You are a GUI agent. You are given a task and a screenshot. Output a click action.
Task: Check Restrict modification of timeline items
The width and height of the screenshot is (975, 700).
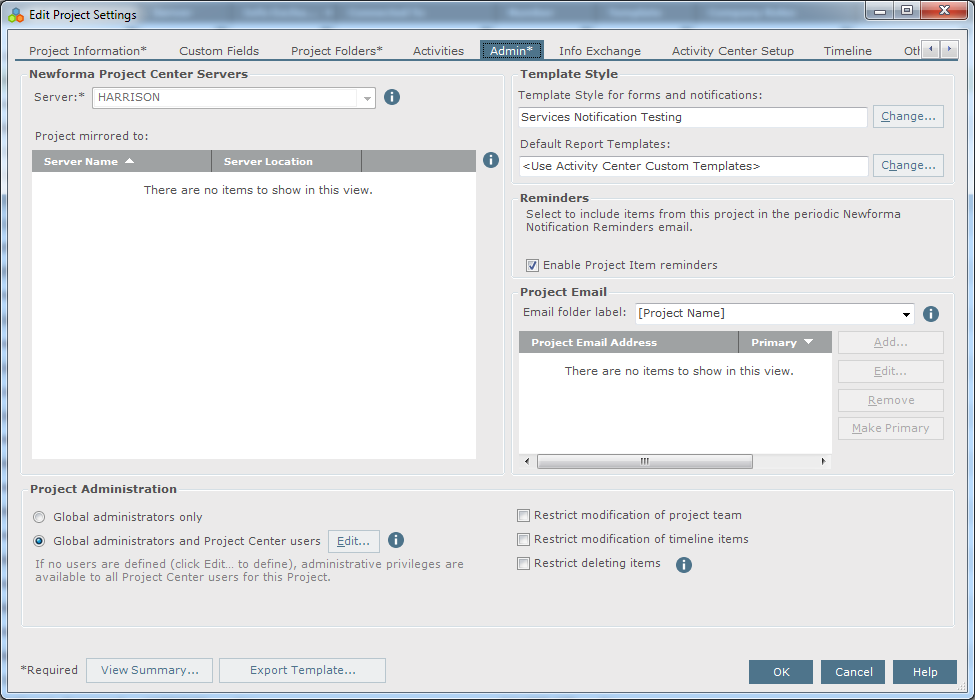(x=524, y=540)
